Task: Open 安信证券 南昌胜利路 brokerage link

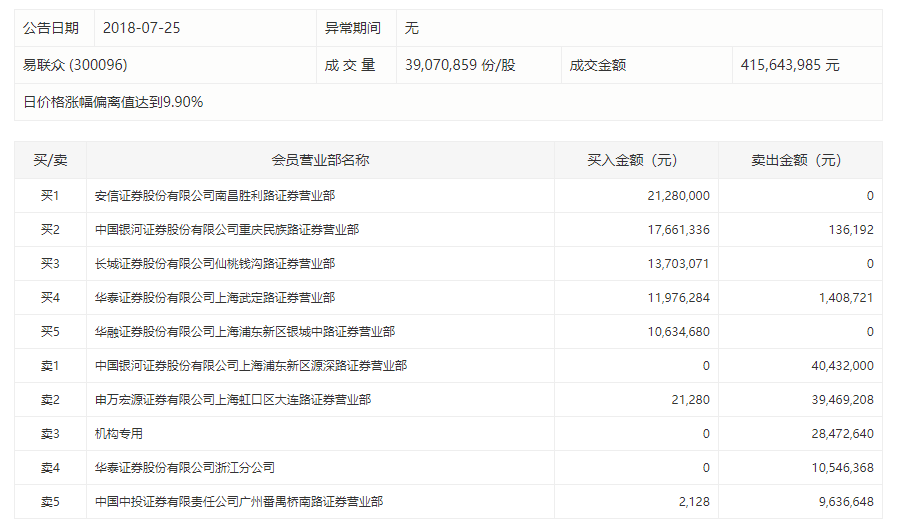Action: pos(214,196)
